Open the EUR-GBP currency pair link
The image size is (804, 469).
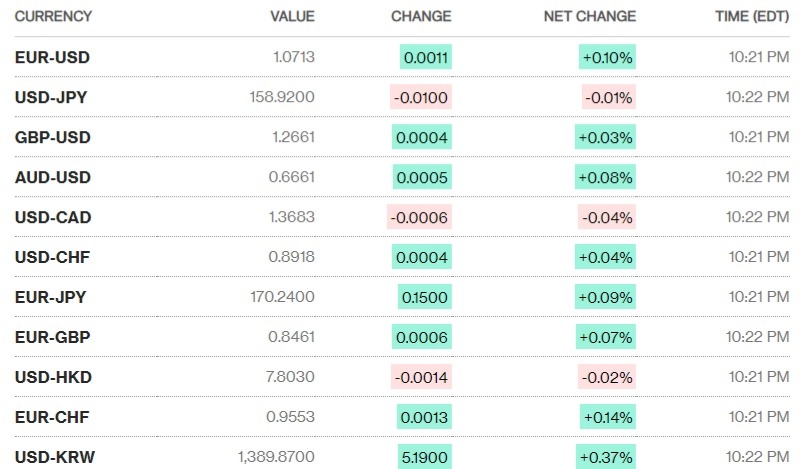click(53, 337)
